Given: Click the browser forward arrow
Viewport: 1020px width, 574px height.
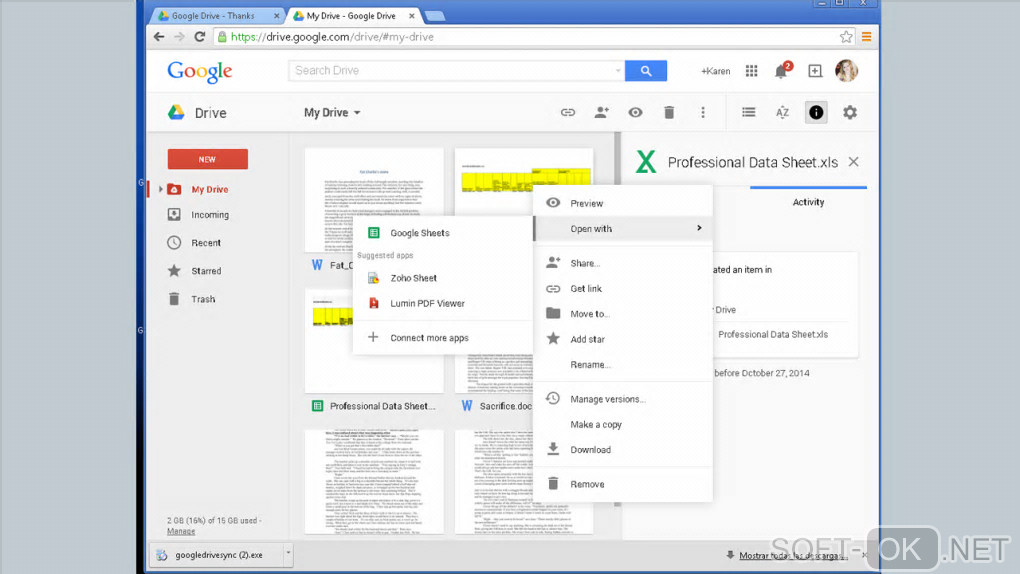Looking at the screenshot, I should (x=180, y=37).
